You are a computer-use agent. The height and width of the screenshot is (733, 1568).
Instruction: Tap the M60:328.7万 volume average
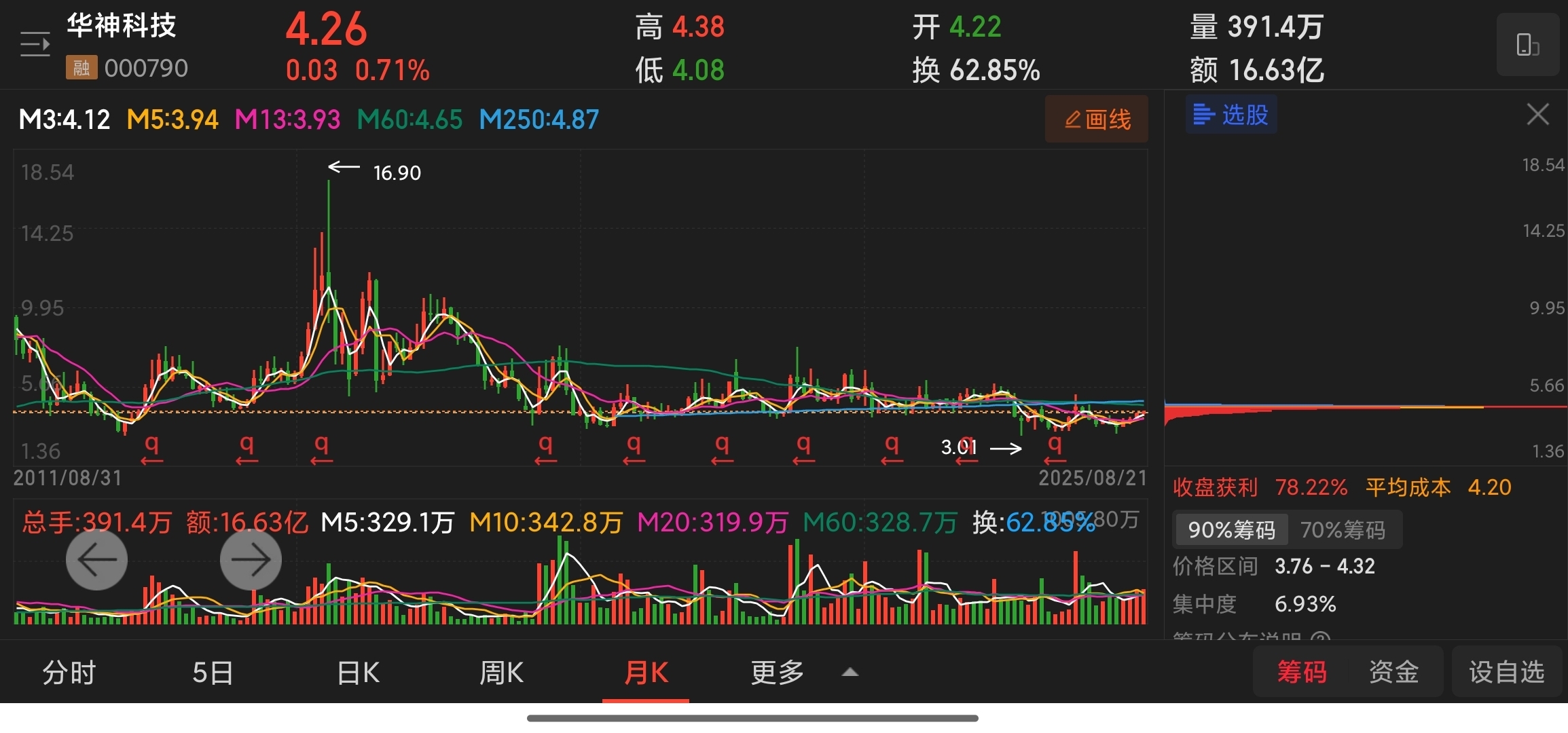(880, 522)
